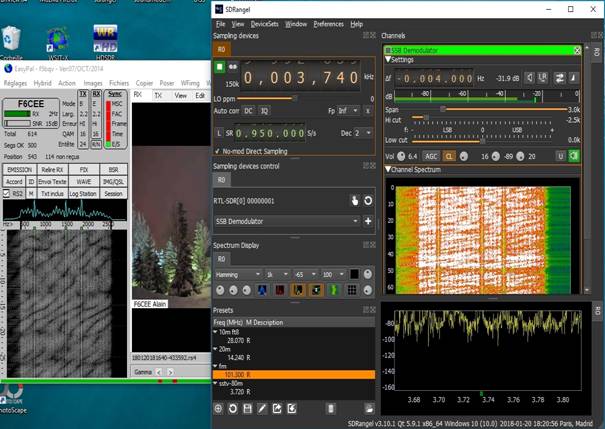This screenshot has width=605, height=429.
Task: Export preset with the arrow icon
Action: (277, 409)
